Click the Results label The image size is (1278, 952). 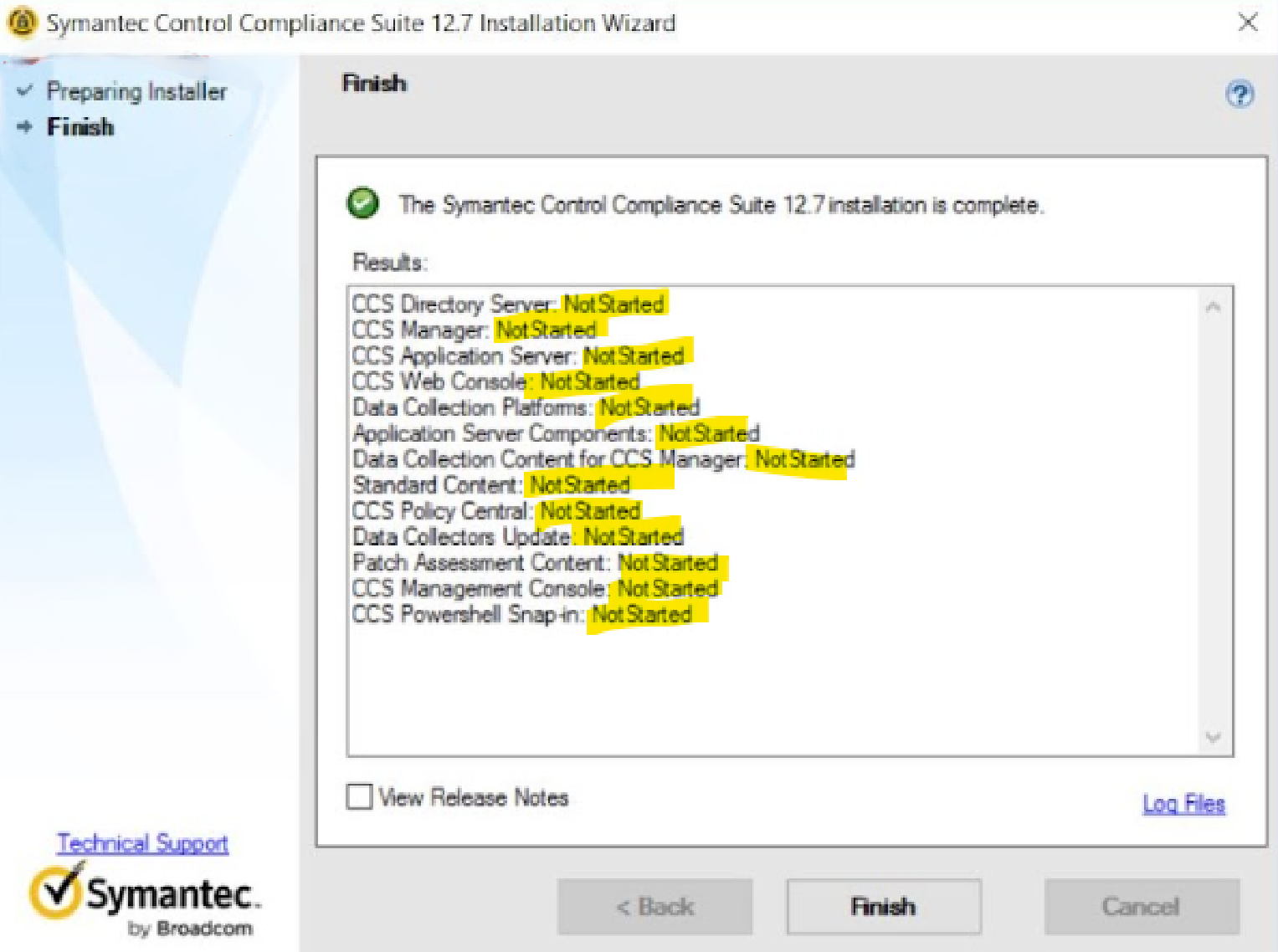click(390, 262)
